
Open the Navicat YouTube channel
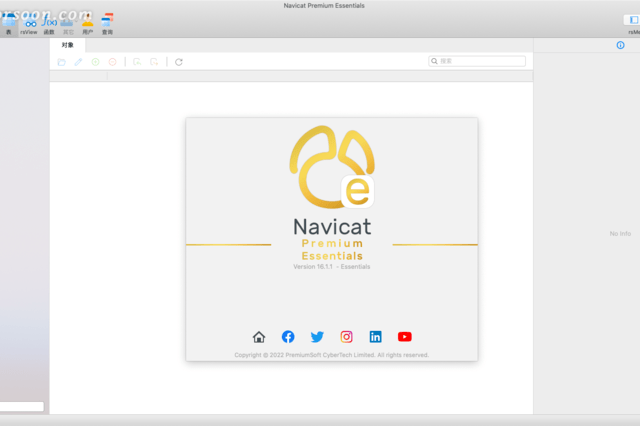coord(404,337)
